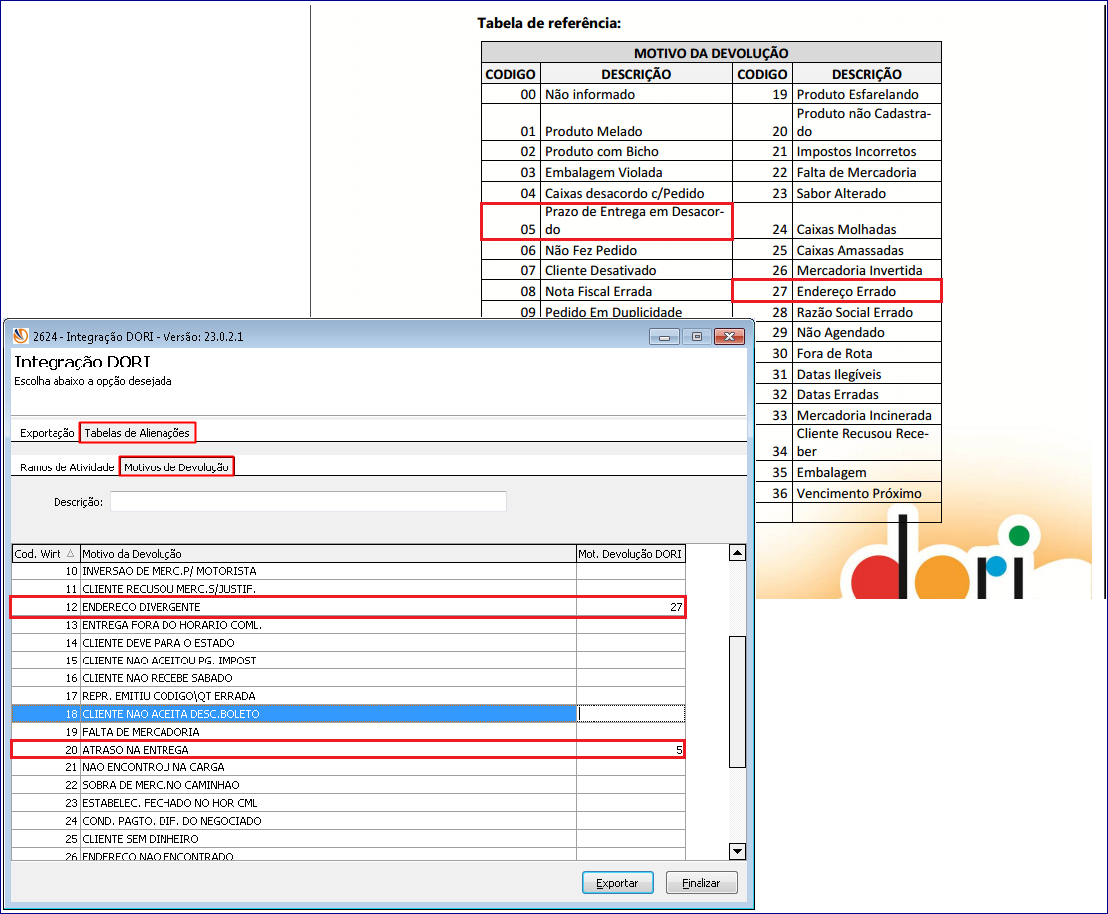Maximize the Integração DORI window

point(697,337)
